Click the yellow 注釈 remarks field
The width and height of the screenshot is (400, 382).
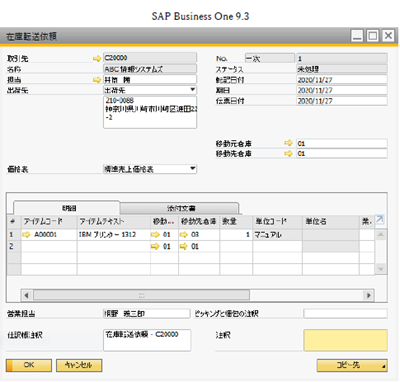[346, 340]
